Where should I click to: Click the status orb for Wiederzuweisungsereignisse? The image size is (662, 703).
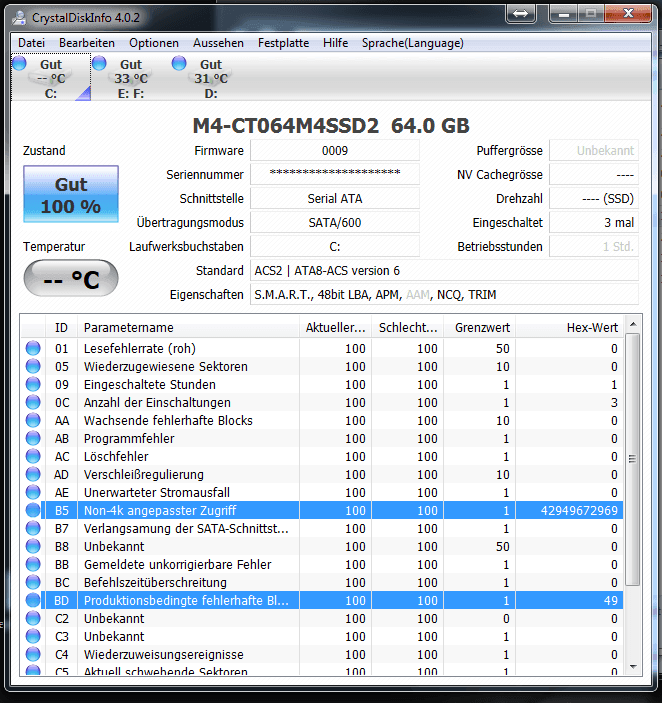pyautogui.click(x=33, y=654)
